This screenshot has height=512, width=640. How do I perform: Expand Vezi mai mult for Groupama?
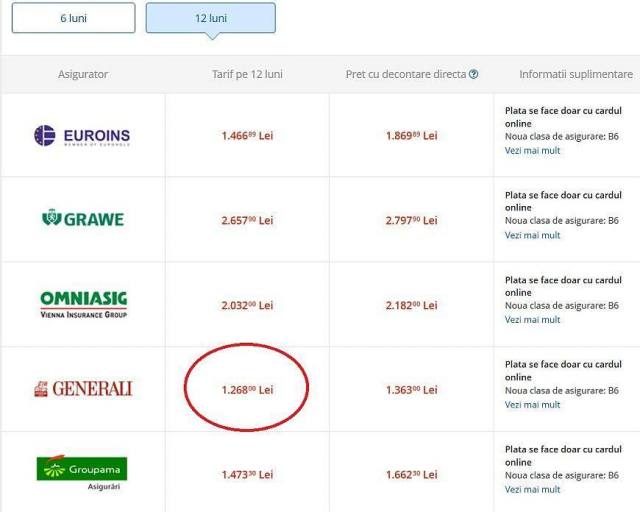pyautogui.click(x=532, y=490)
